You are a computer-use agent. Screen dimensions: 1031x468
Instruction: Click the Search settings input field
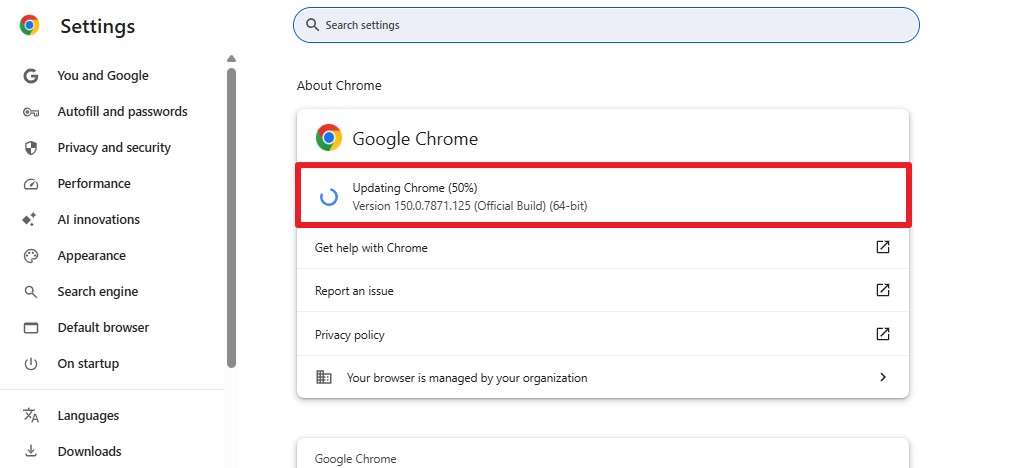(606, 25)
